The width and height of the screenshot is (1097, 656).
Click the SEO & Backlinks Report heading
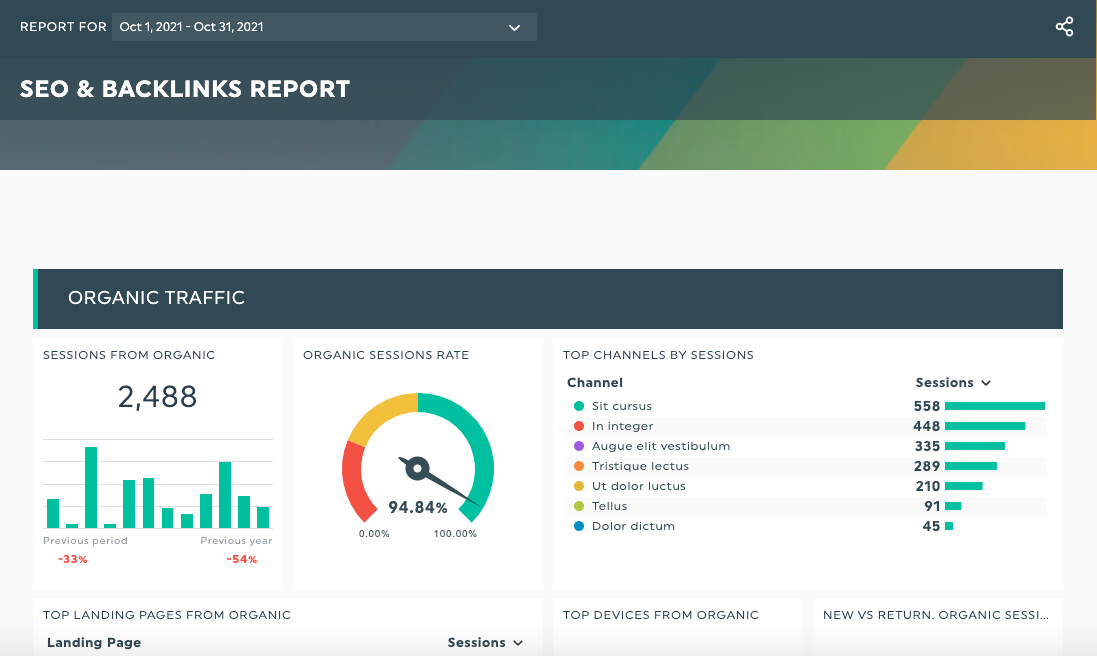click(185, 89)
